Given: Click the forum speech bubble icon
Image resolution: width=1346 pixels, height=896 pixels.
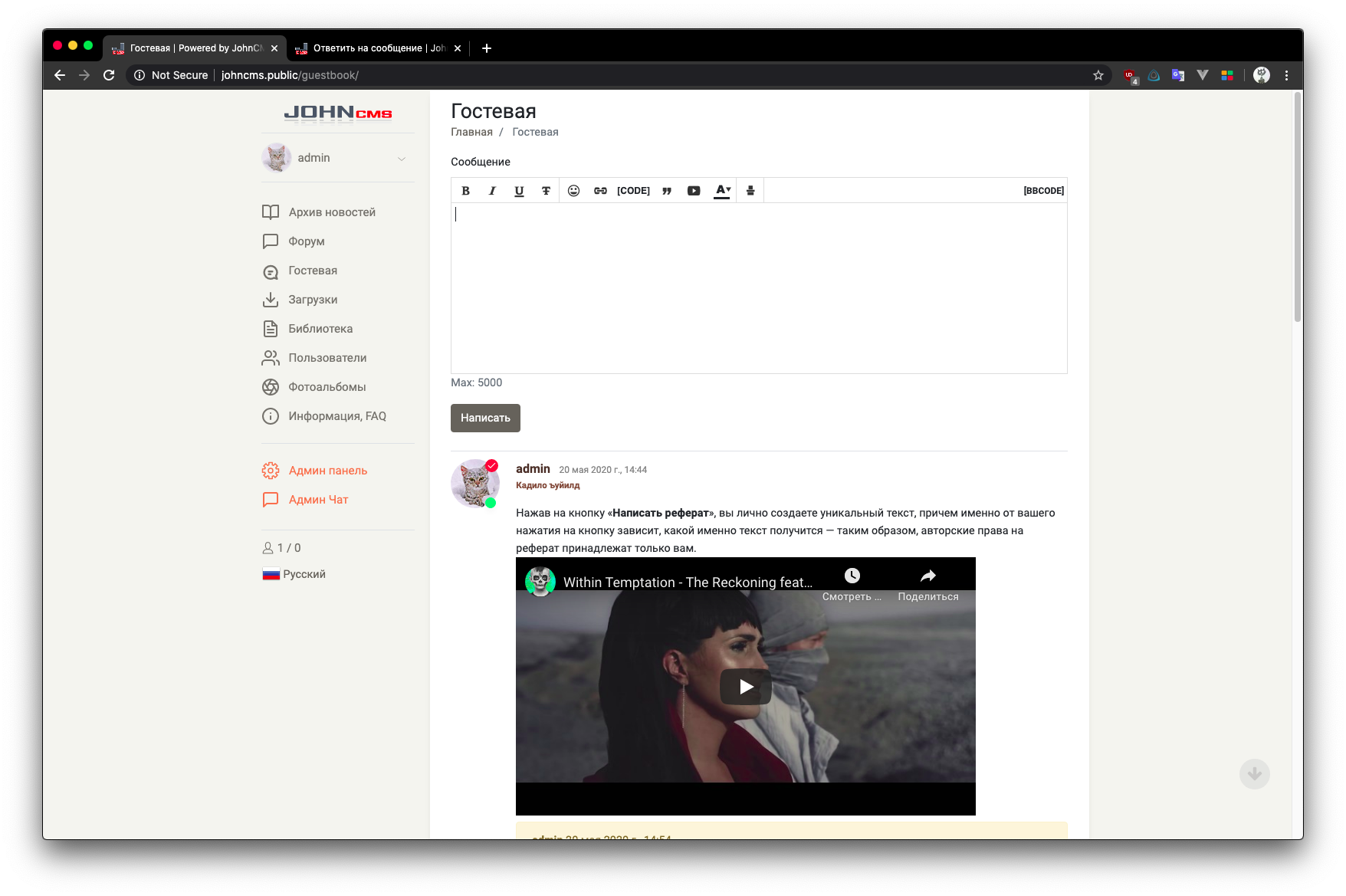Looking at the screenshot, I should click(x=271, y=241).
